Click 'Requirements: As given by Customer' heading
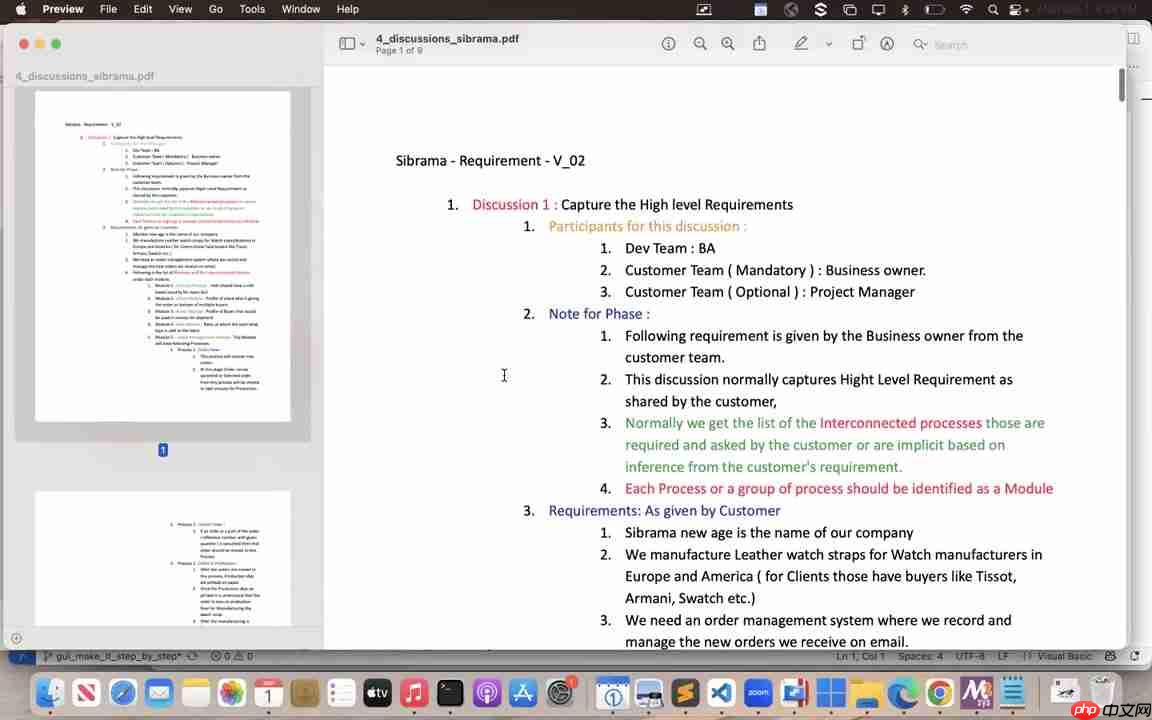 coord(664,511)
